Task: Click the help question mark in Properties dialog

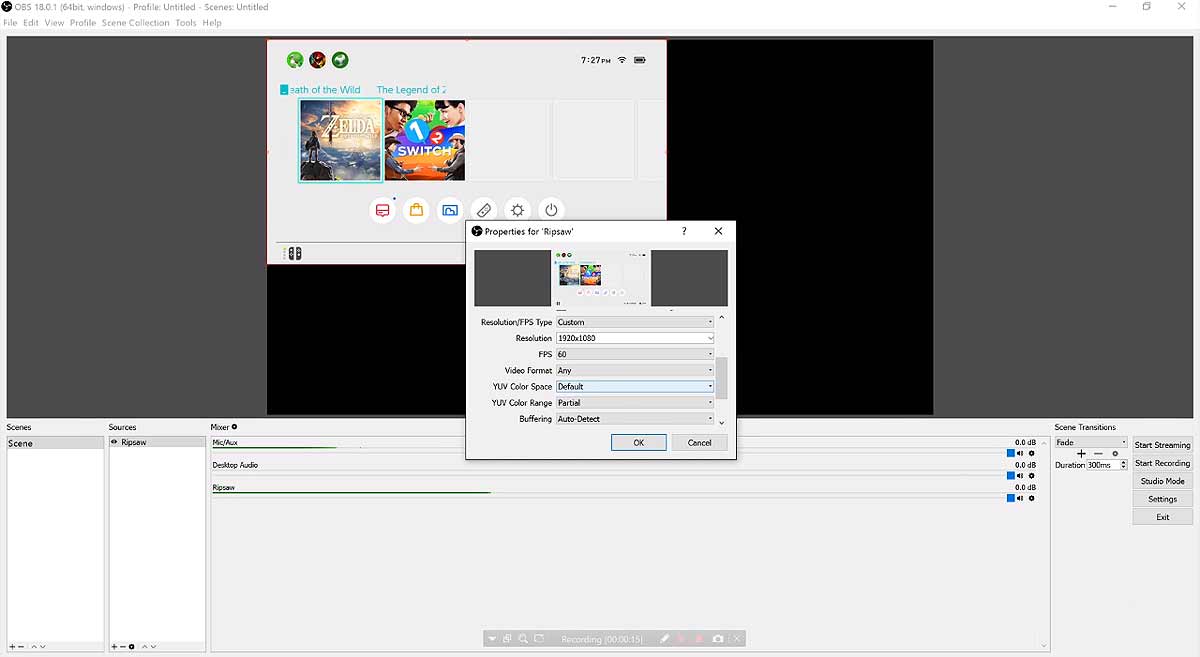Action: tap(684, 231)
